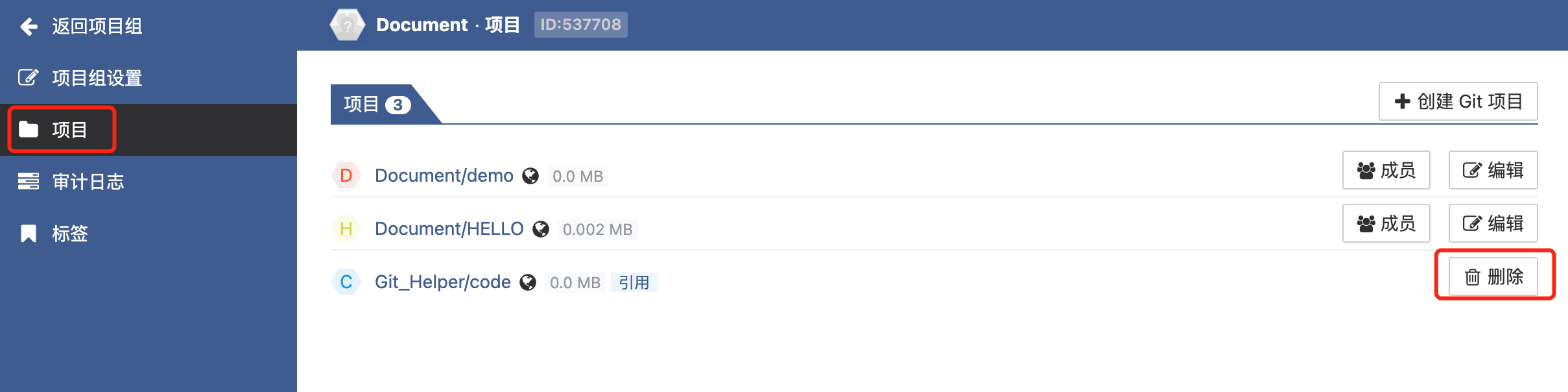Click the Document group avatar icon
The height and width of the screenshot is (392, 1568).
348,25
